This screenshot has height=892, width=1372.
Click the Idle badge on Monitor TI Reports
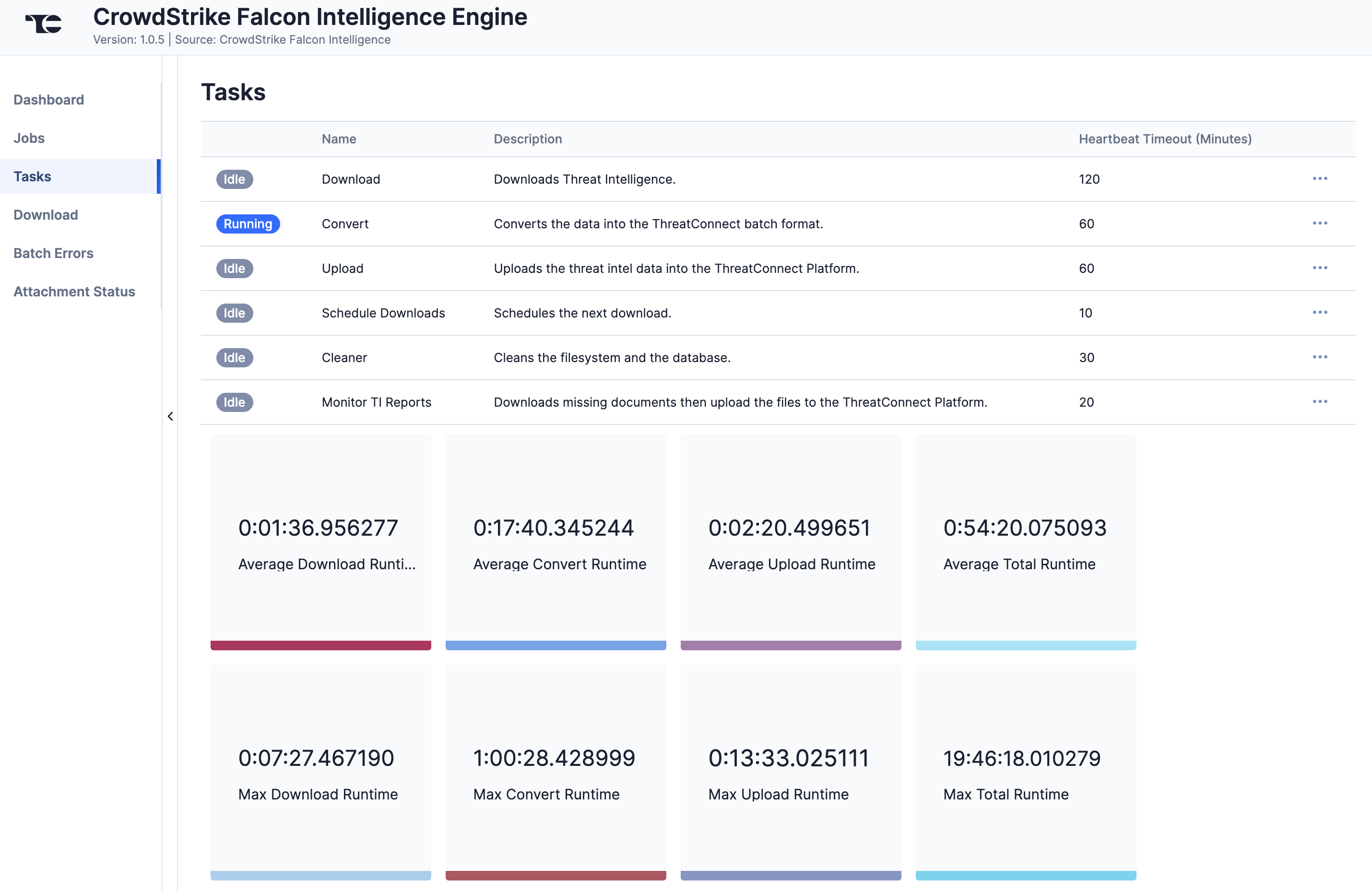tap(234, 401)
